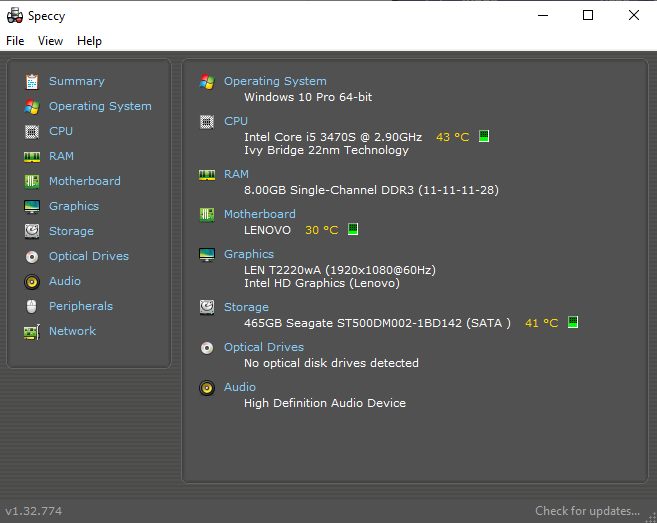Click the LENOVO motherboard text
The height and width of the screenshot is (523, 657).
[x=267, y=230]
